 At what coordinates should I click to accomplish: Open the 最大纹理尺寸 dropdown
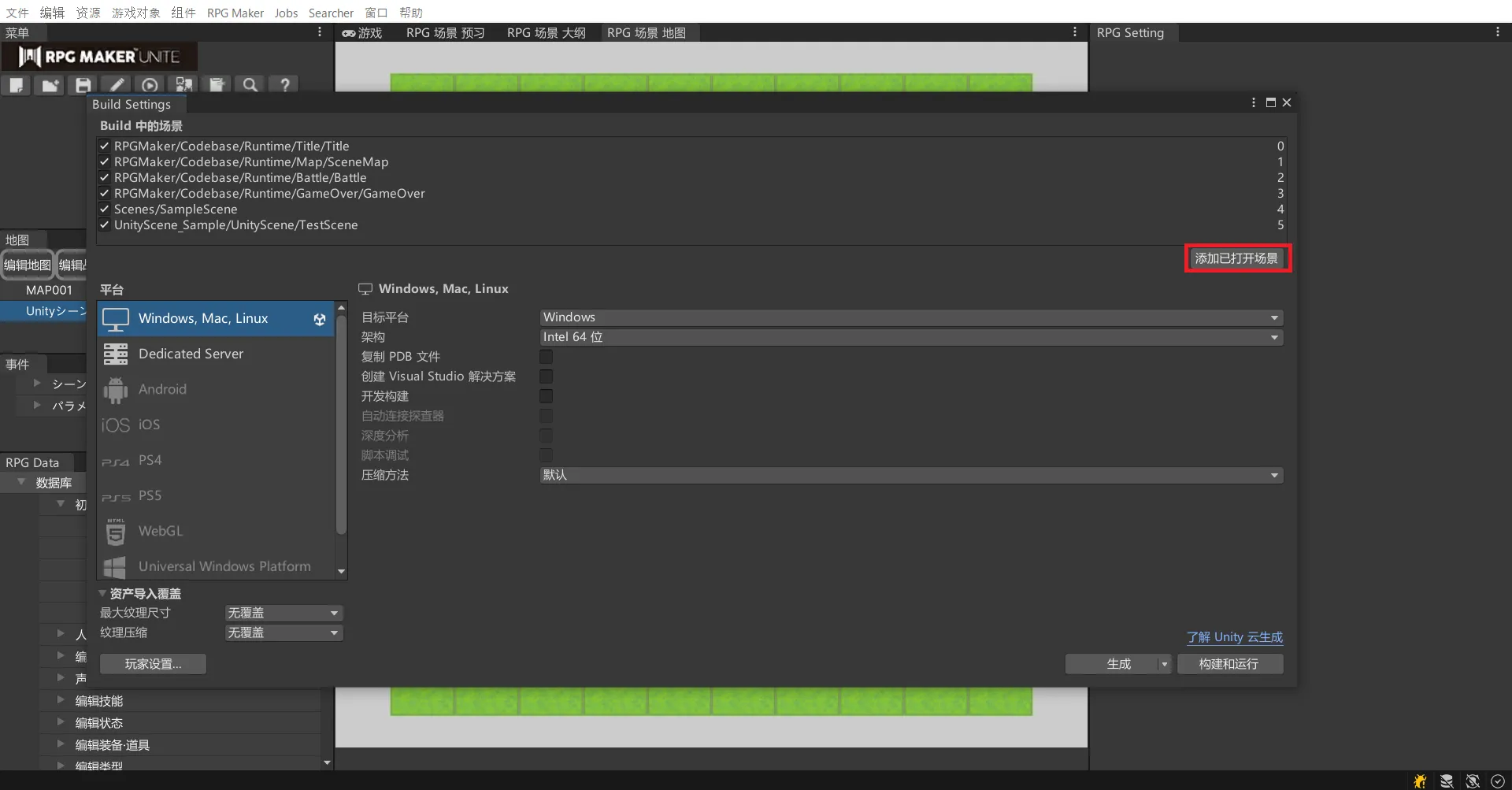283,613
